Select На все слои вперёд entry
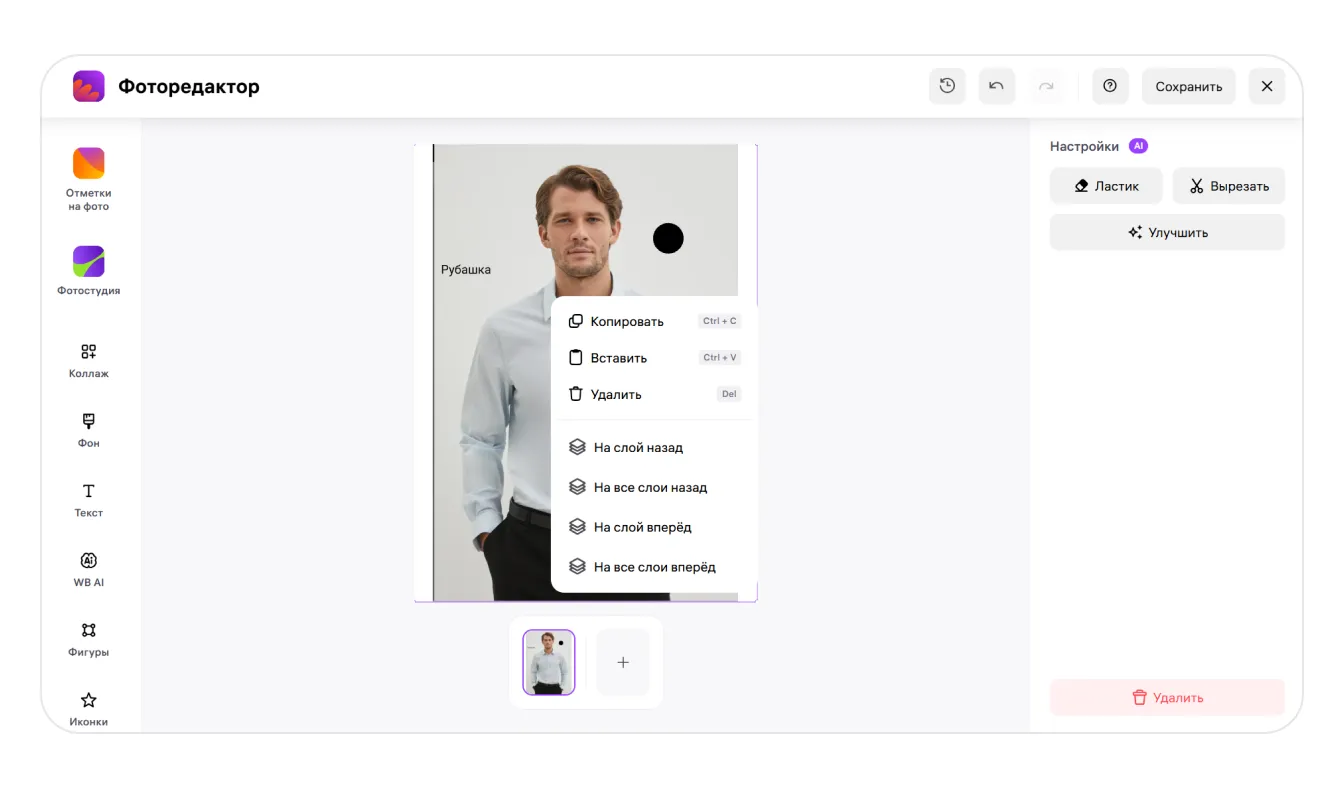 point(654,567)
